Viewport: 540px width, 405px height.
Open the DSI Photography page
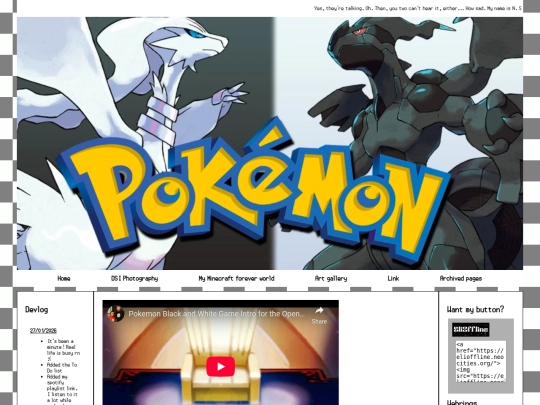click(x=134, y=278)
